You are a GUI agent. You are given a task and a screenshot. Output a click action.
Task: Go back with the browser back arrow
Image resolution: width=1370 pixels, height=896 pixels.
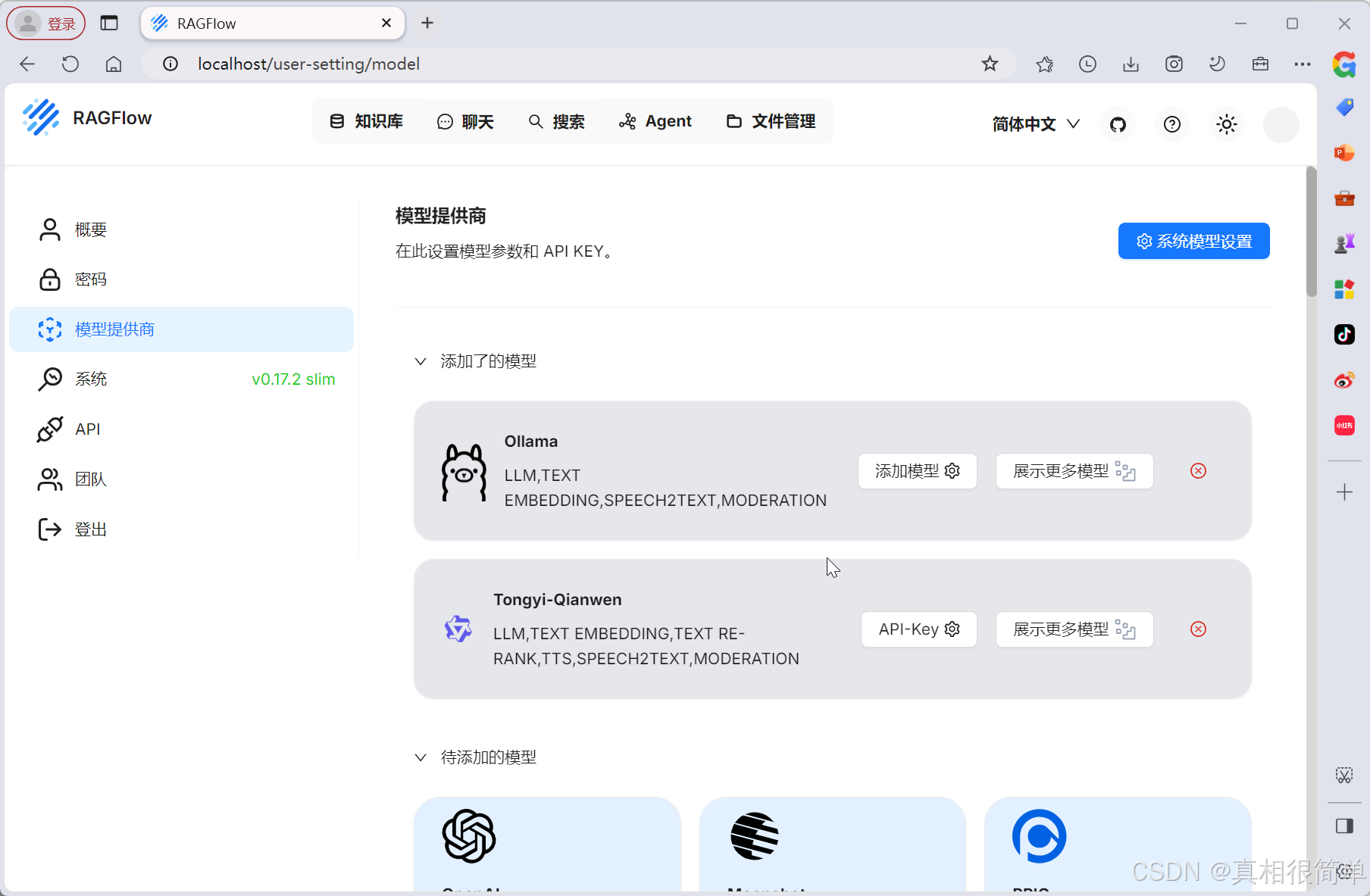27,64
